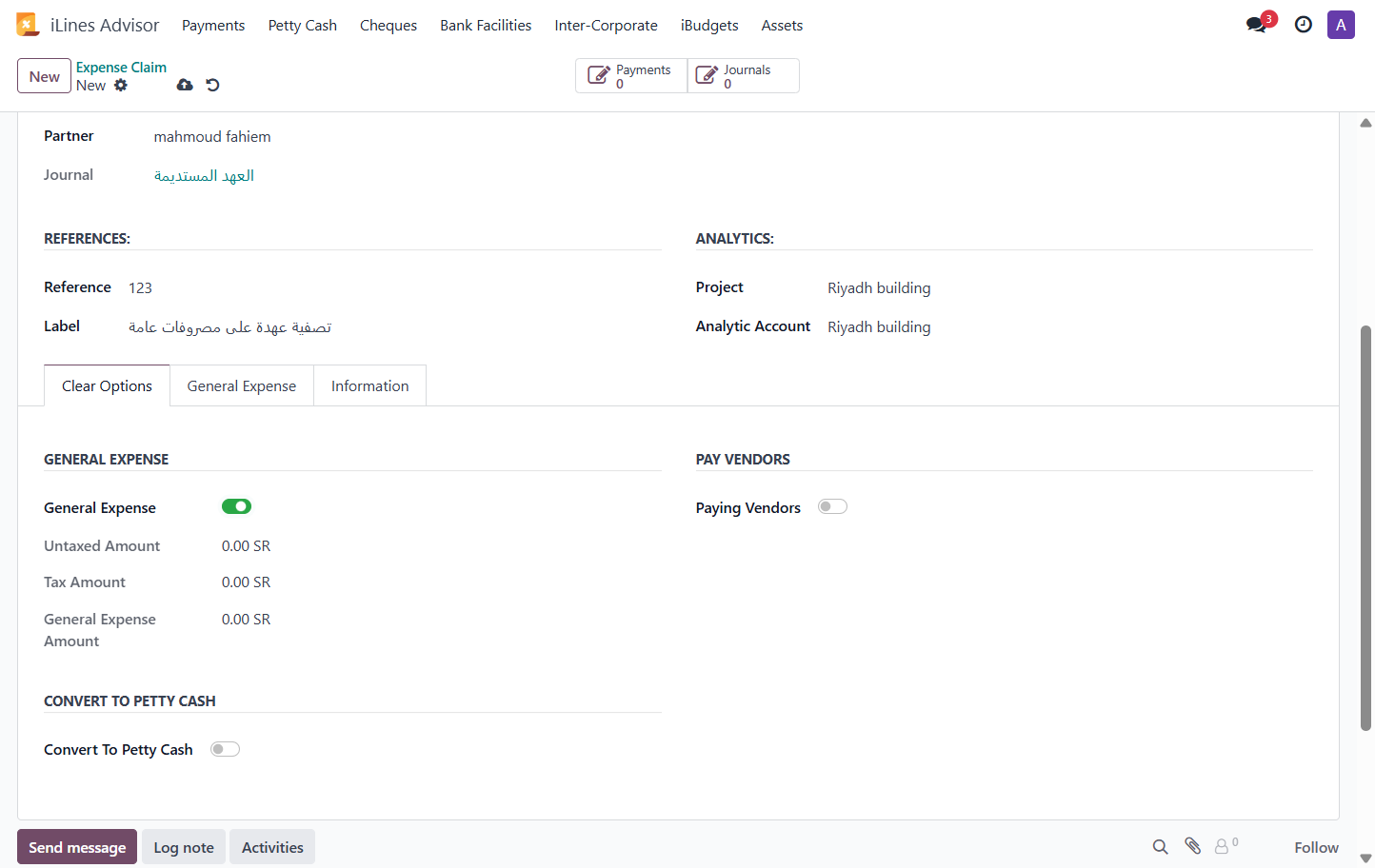This screenshot has width=1375, height=868.
Task: Click the vertical scrollbar thumb
Action: (x=1365, y=528)
